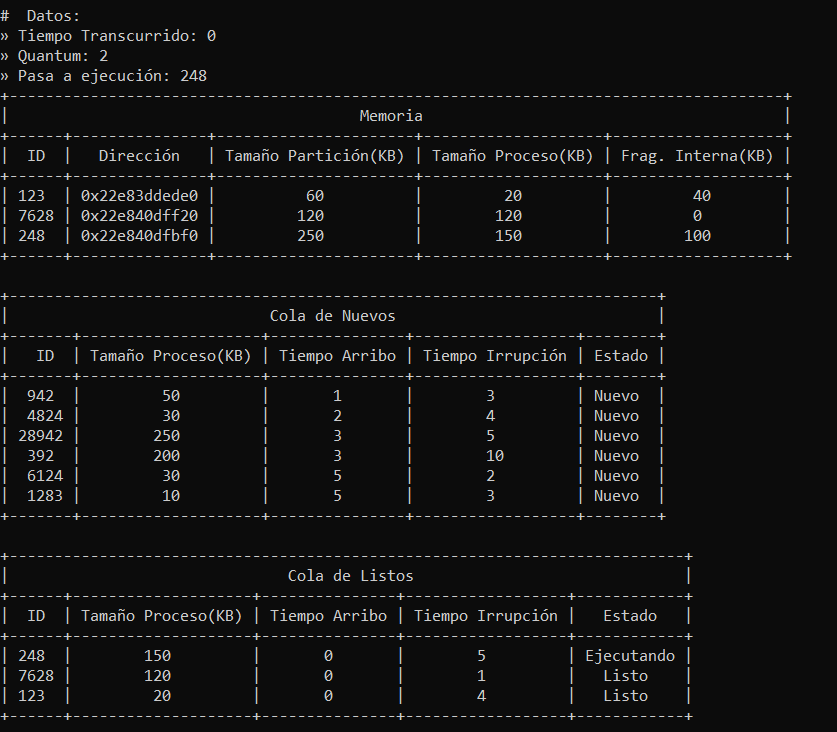
Task: Click internal fragmentation value 40
Action: [702, 196]
